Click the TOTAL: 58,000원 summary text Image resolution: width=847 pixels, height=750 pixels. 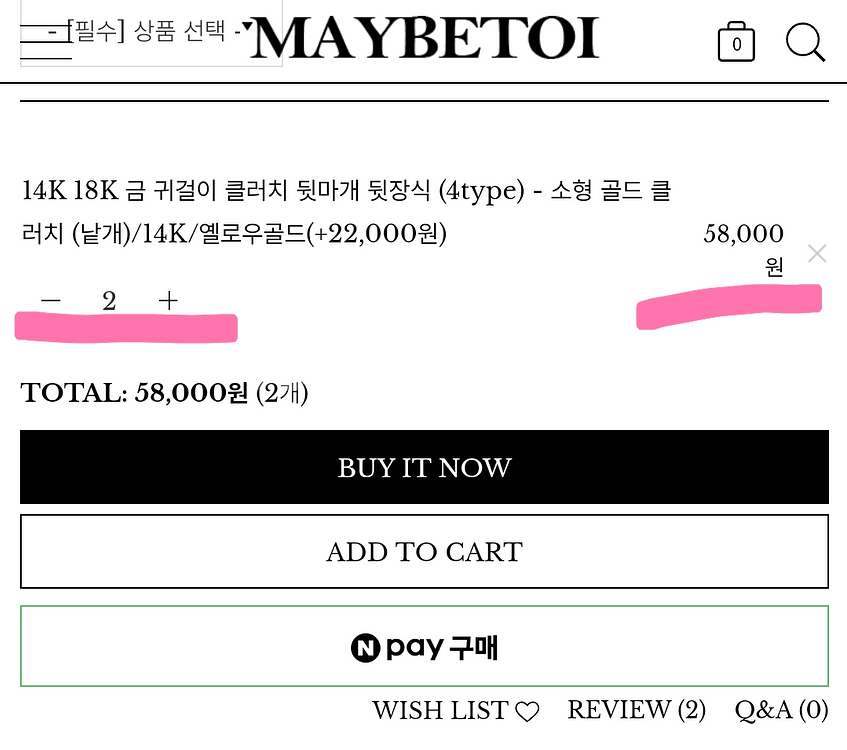(134, 393)
